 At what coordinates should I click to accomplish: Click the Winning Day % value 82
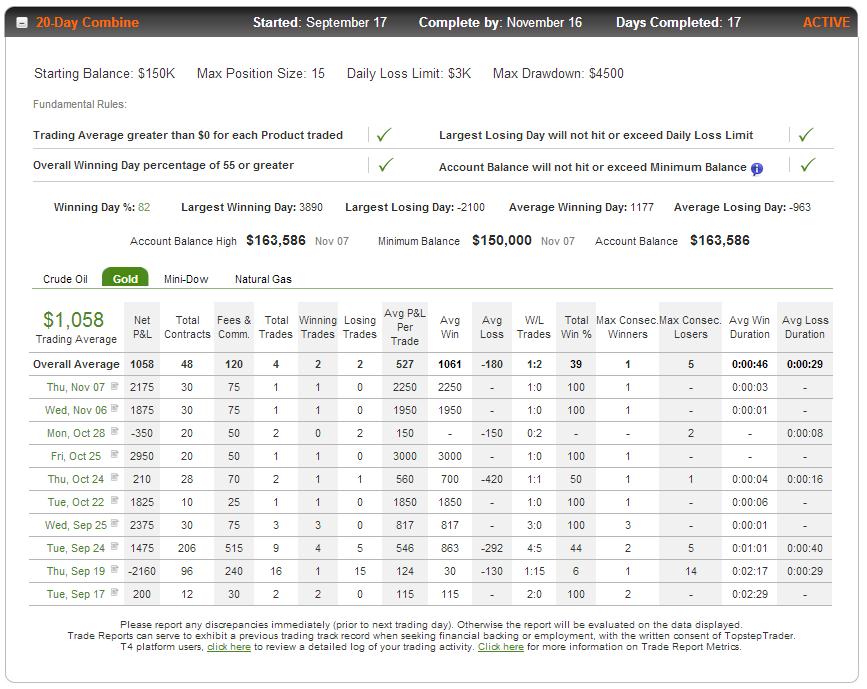(144, 207)
